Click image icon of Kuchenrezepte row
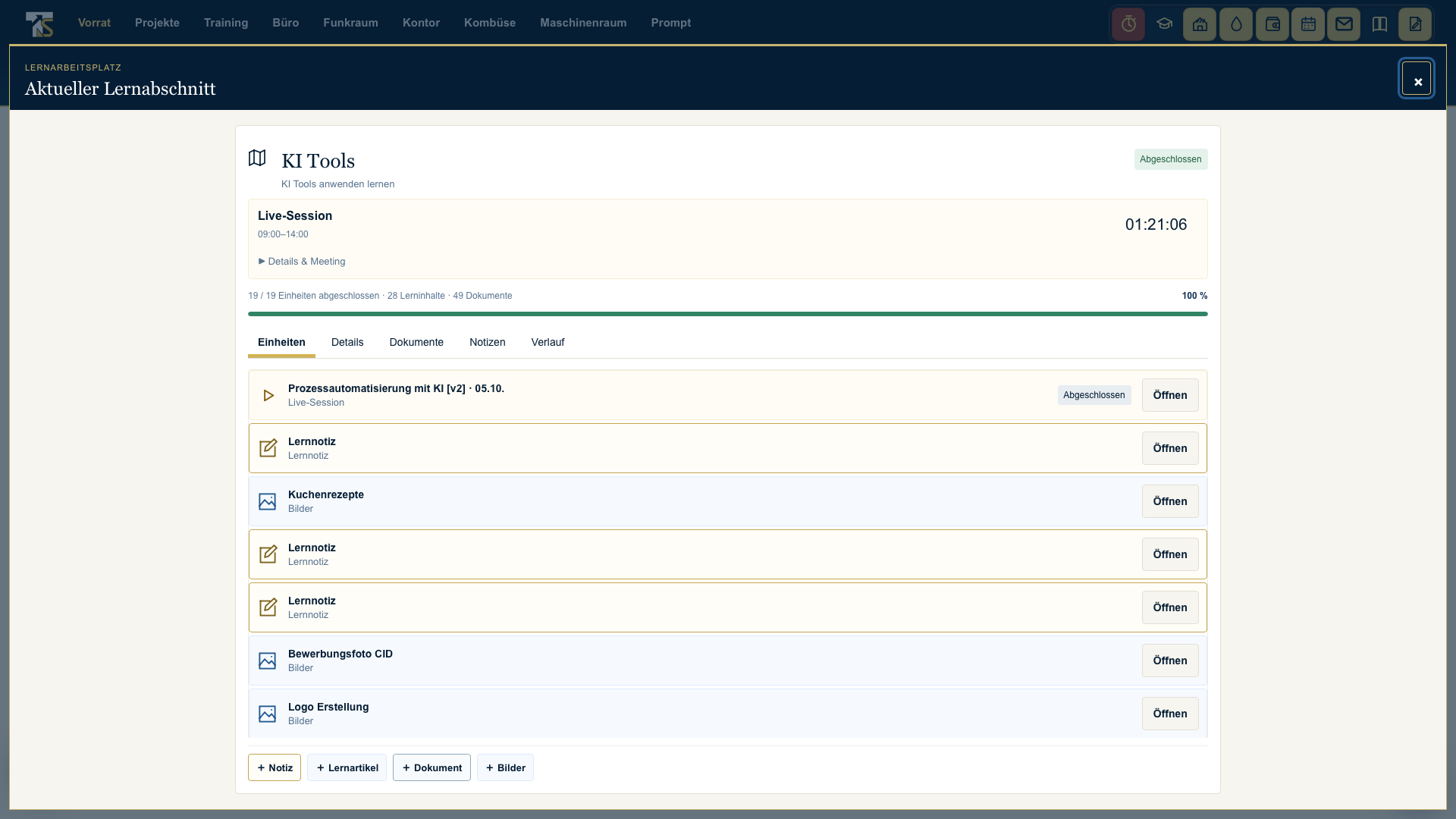 coord(268,501)
